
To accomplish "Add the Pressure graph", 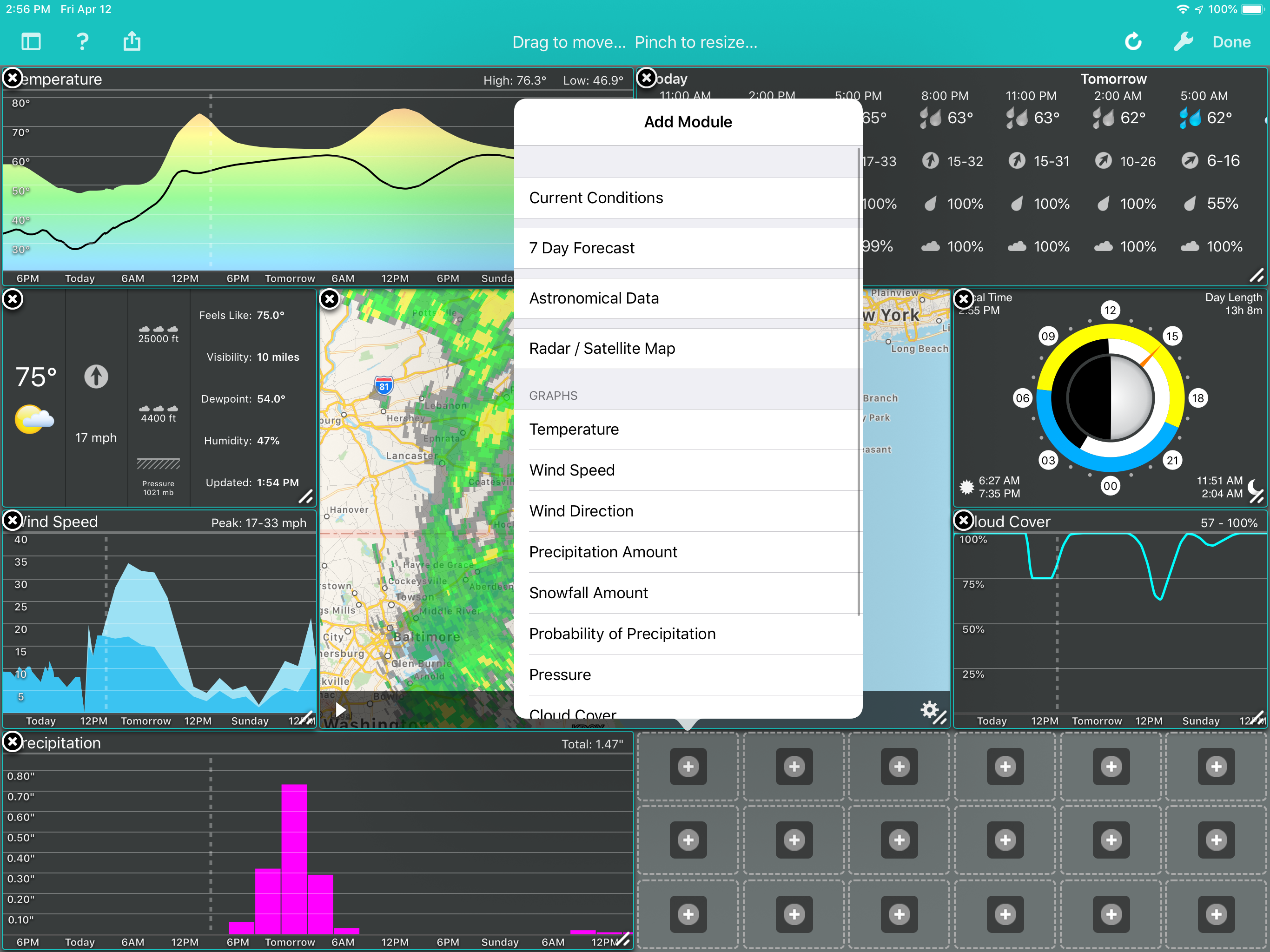I will tap(688, 674).
